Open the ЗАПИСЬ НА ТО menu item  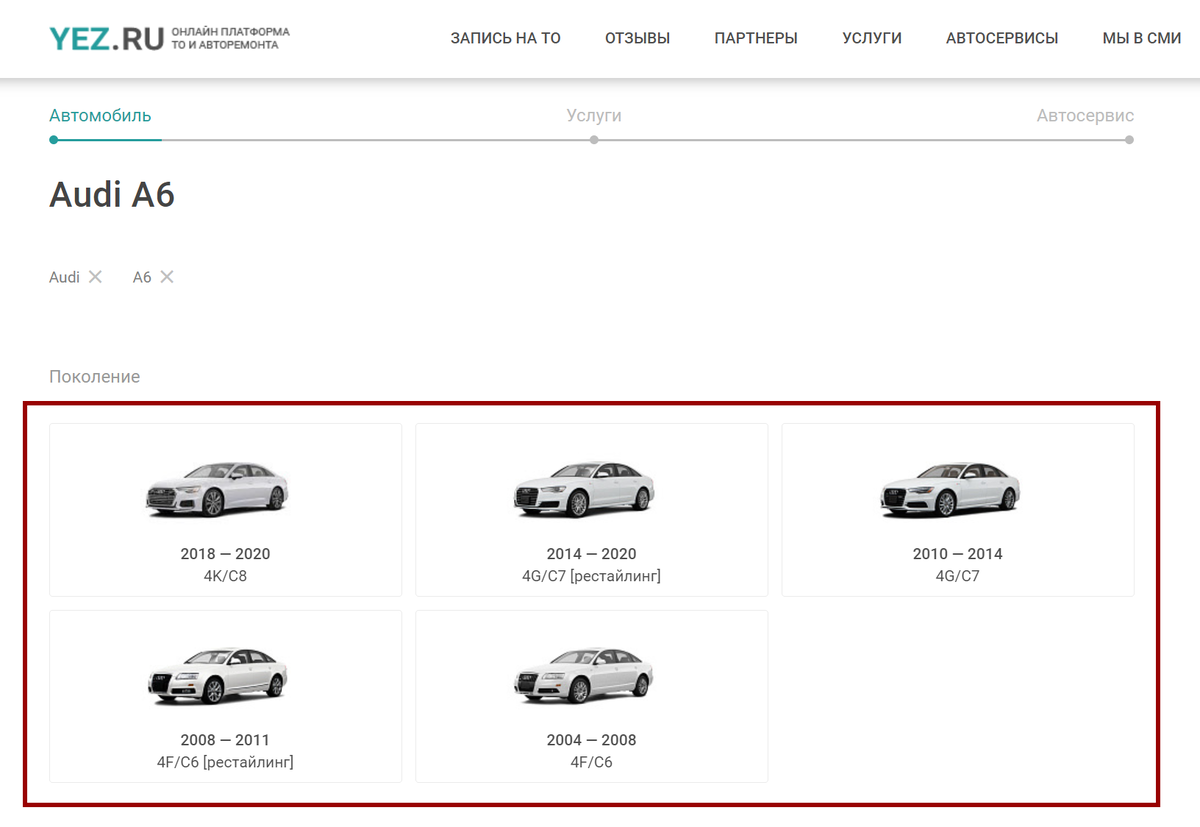[505, 38]
